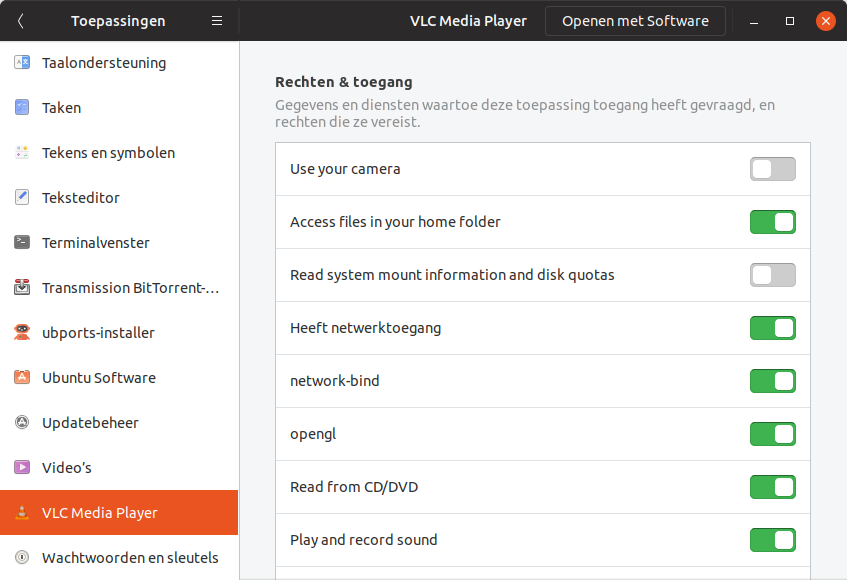This screenshot has width=847, height=580.
Task: Disable the opengl permission toggle
Action: coord(772,434)
